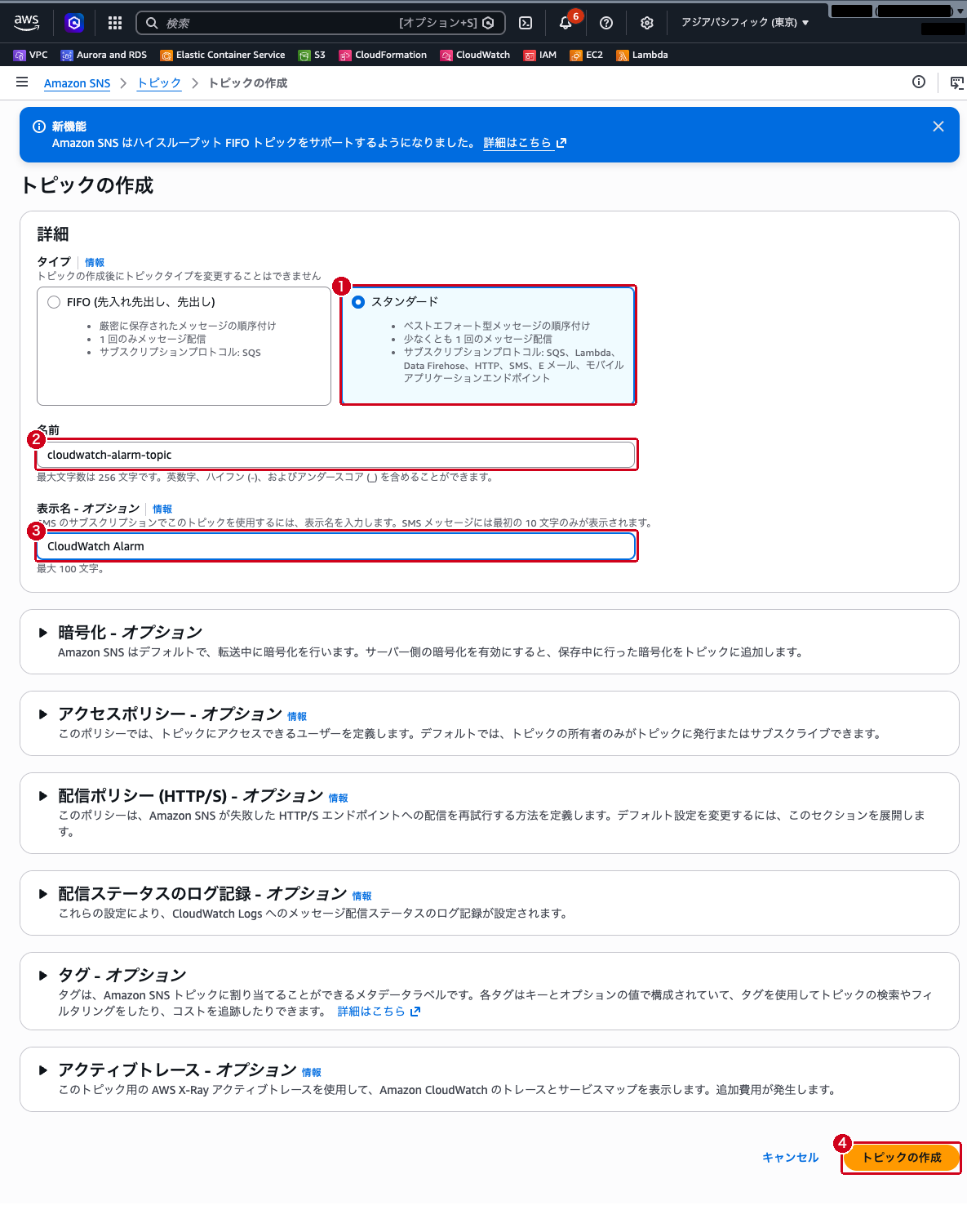Open the Lambda shortcut
Screen dimensions: 967x1232
(642, 55)
